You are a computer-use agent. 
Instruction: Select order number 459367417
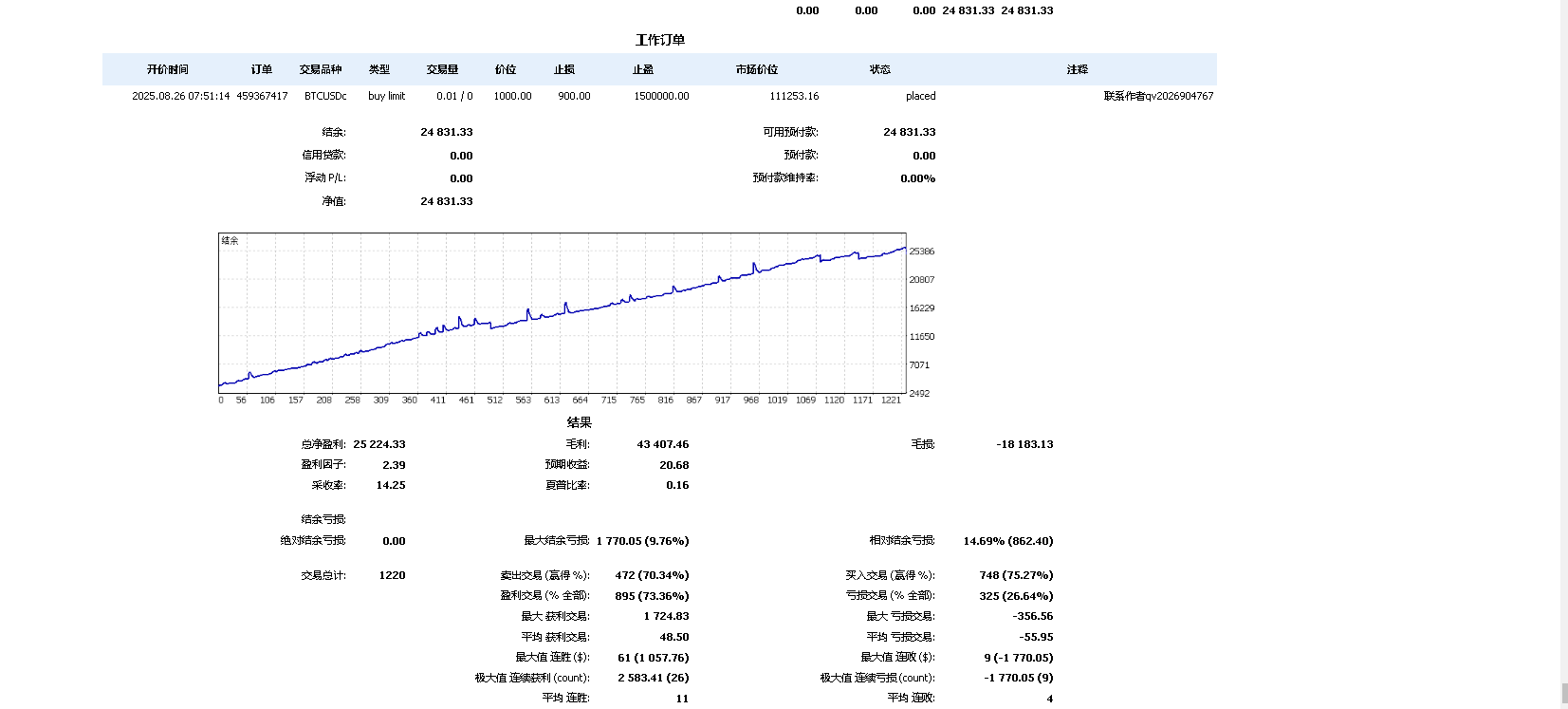[262, 96]
